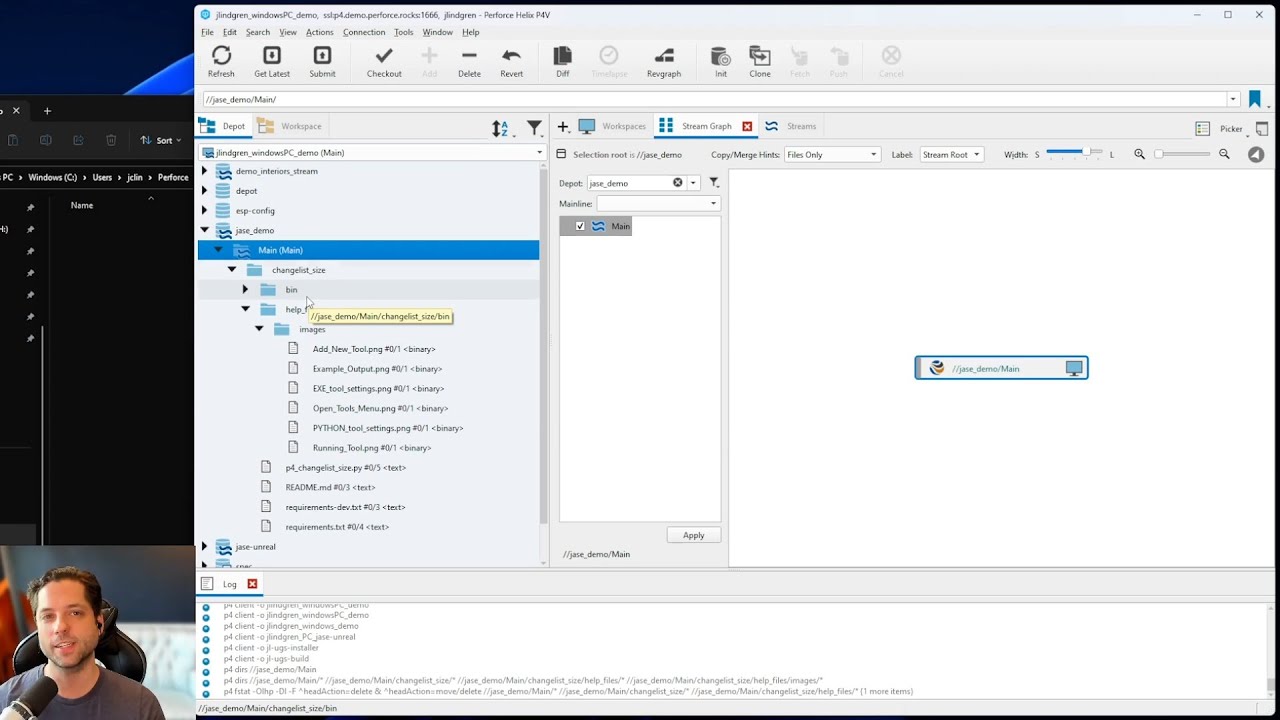
Task: Switch to the Workspaces tab
Action: point(613,127)
